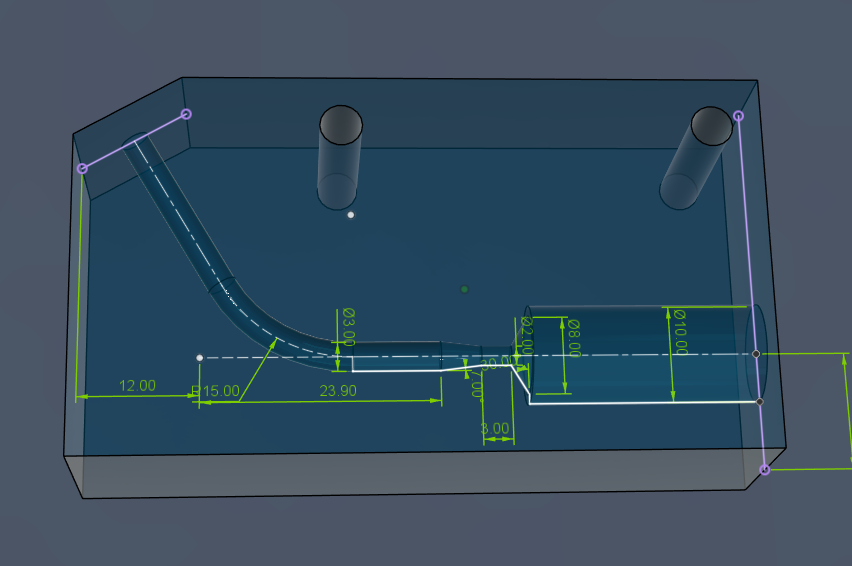
Task: Click the dark point at the centerline's right end
Action: point(756,354)
